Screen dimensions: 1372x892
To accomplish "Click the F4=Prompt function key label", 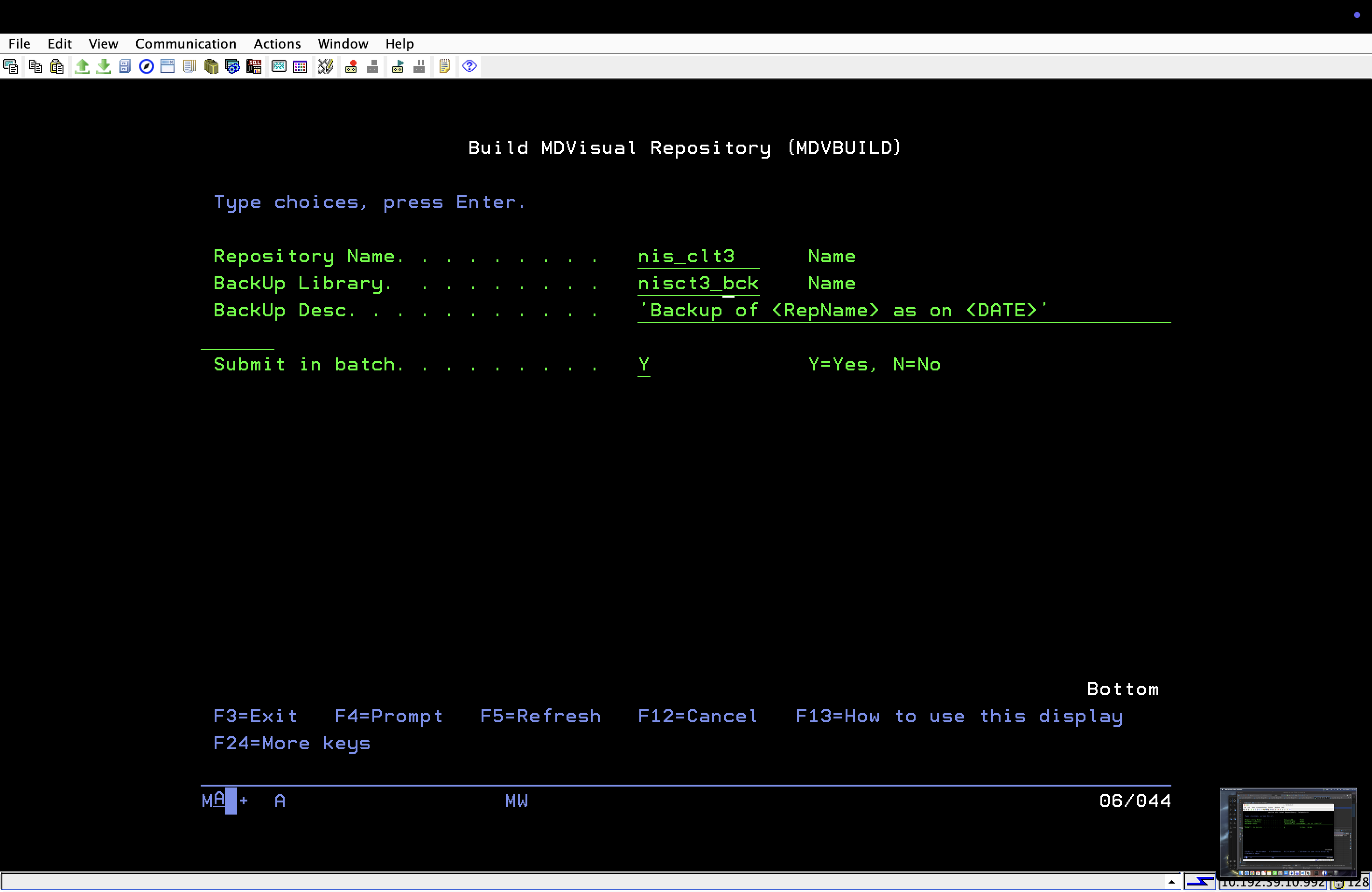I will [389, 716].
